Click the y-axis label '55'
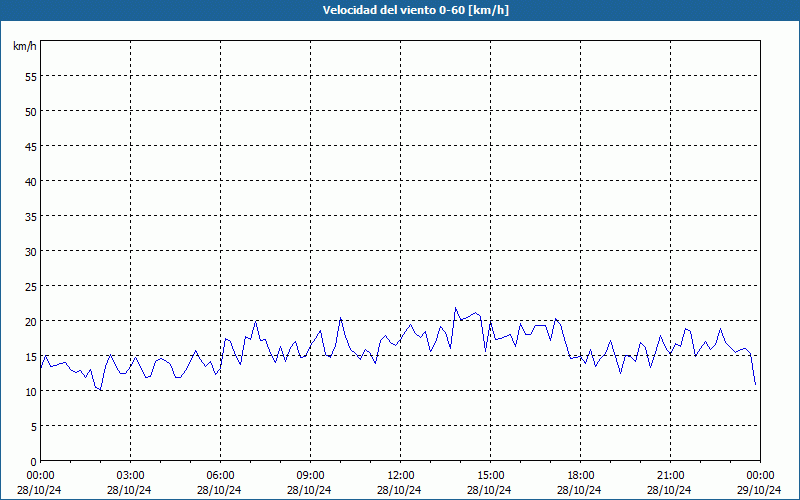This screenshot has height=500, width=800. [x=31, y=78]
